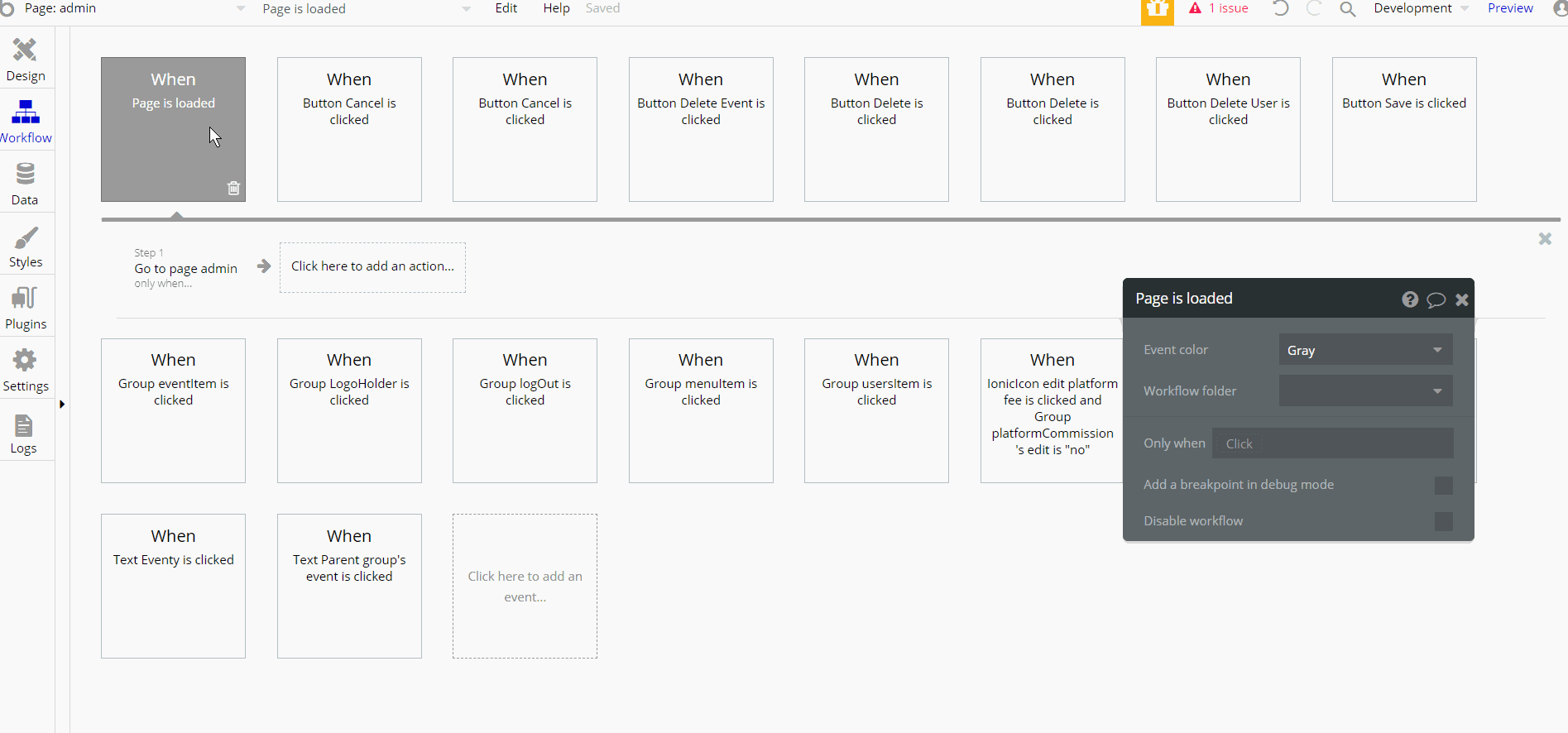The image size is (1568, 733).
Task: Click the undo arrow icon
Action: (x=1280, y=9)
